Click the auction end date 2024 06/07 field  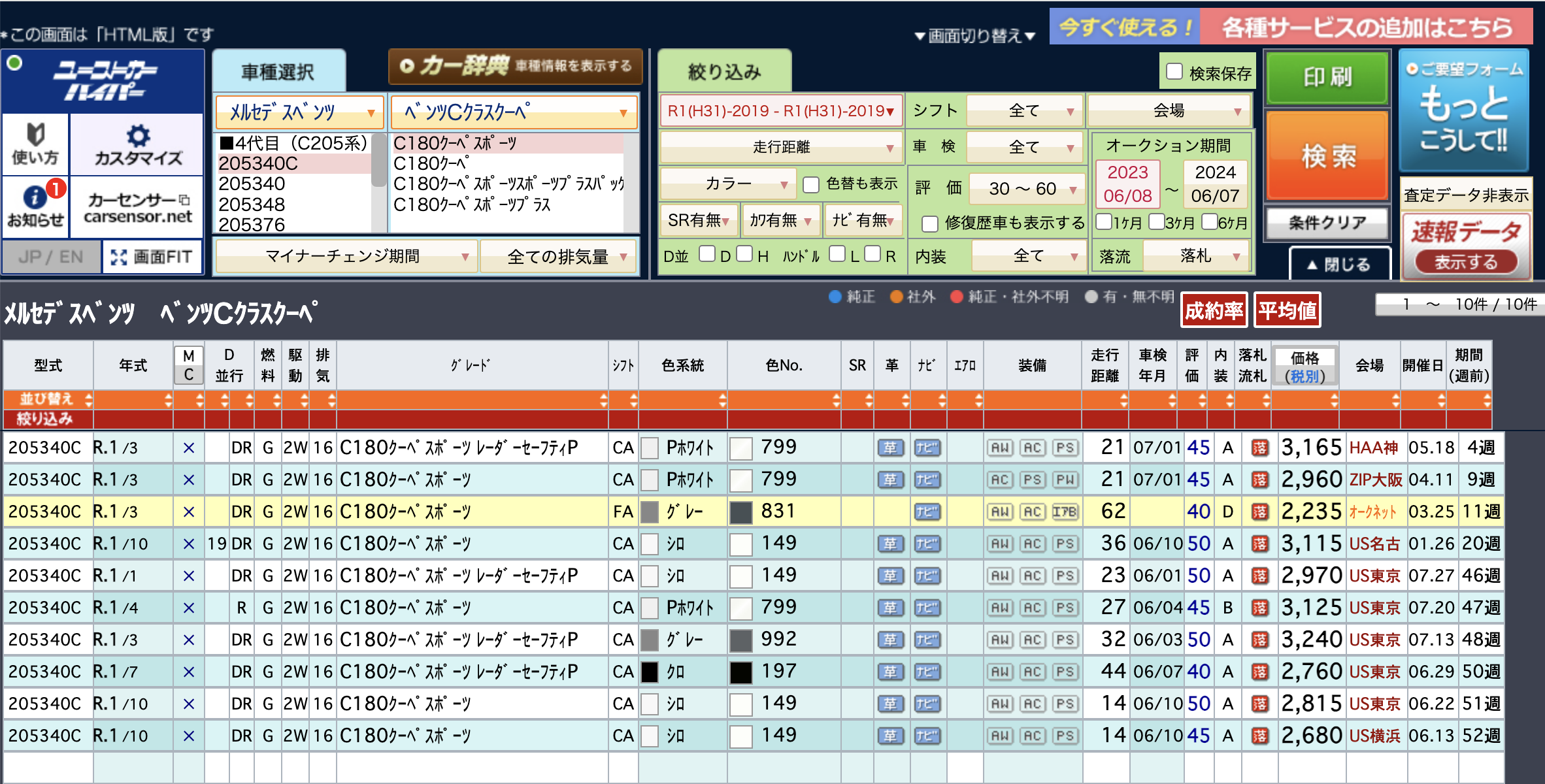[1215, 184]
